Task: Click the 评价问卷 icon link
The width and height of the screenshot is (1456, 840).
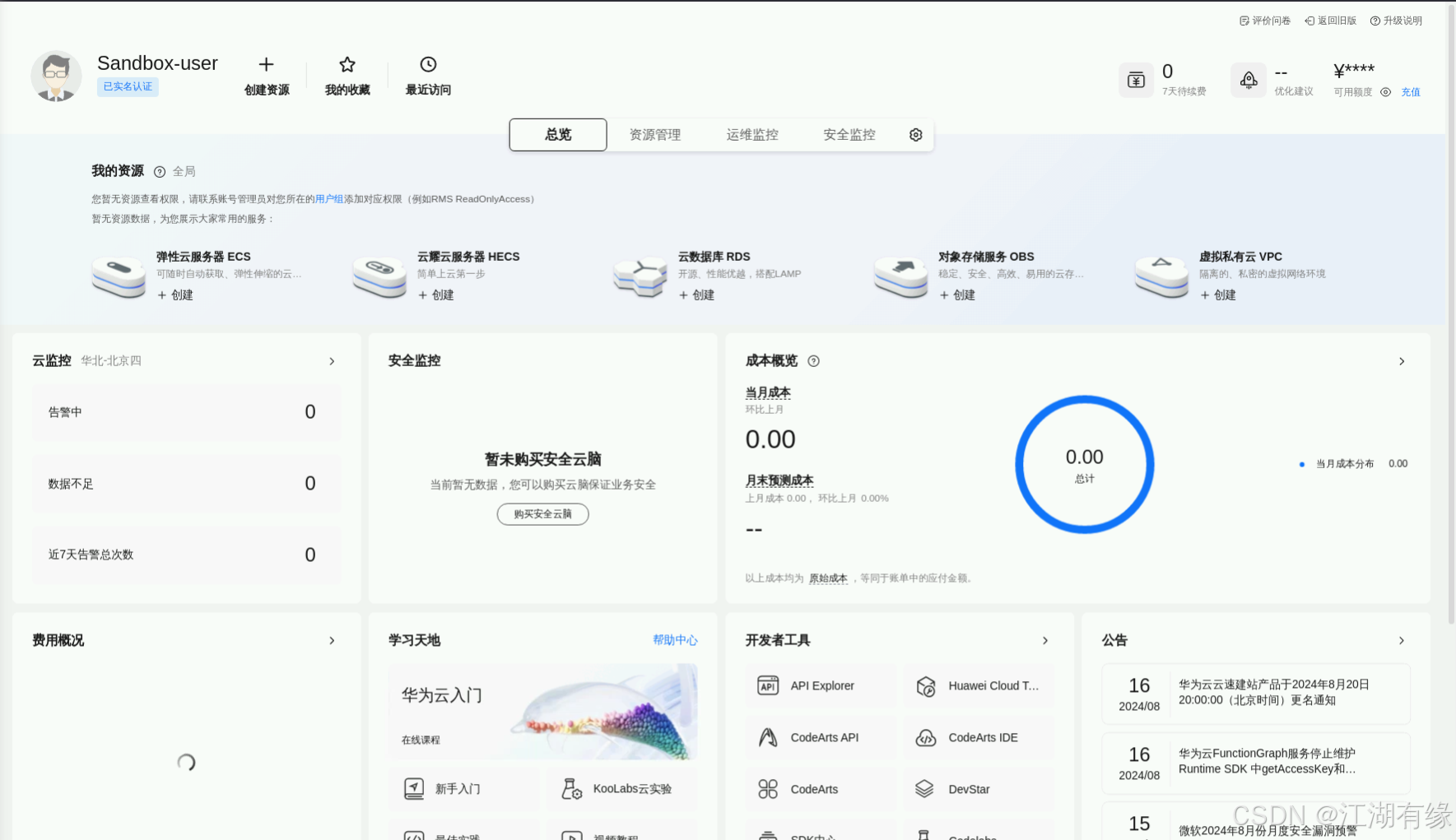Action: pyautogui.click(x=1265, y=21)
